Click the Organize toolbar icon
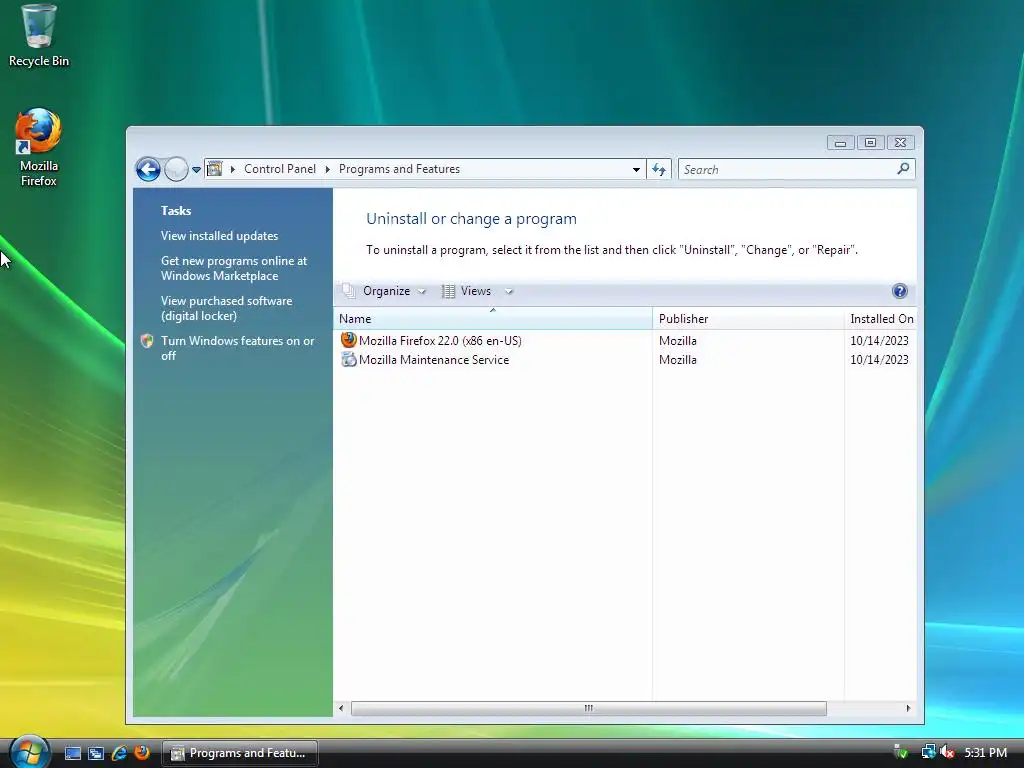 coord(349,291)
